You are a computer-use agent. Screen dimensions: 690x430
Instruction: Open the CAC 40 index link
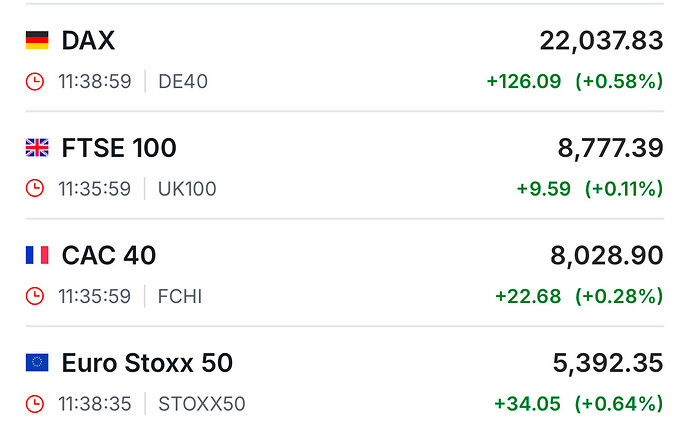click(x=109, y=255)
